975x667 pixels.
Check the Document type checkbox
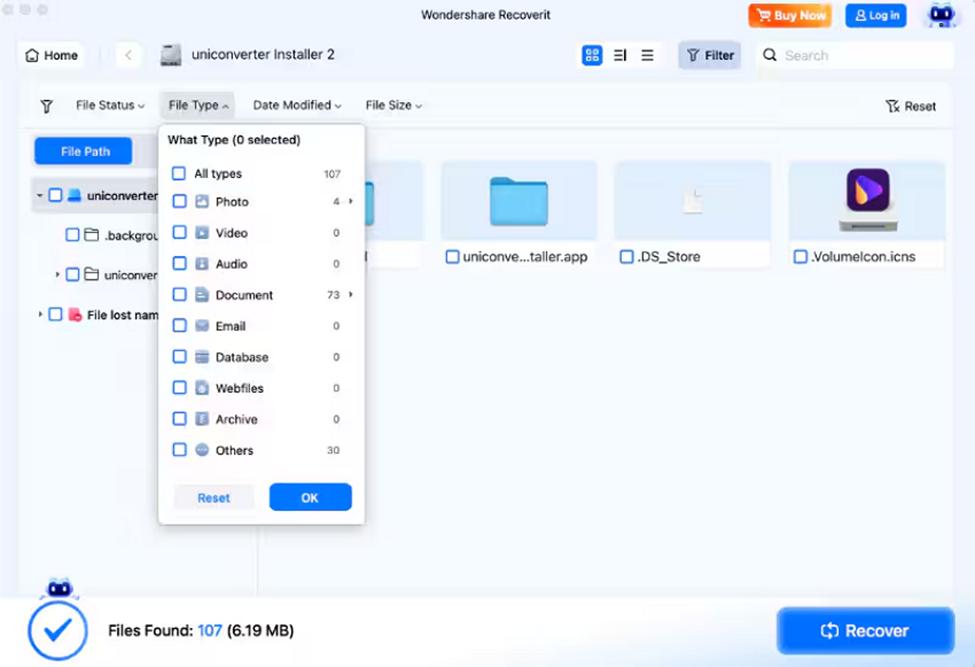click(x=179, y=295)
